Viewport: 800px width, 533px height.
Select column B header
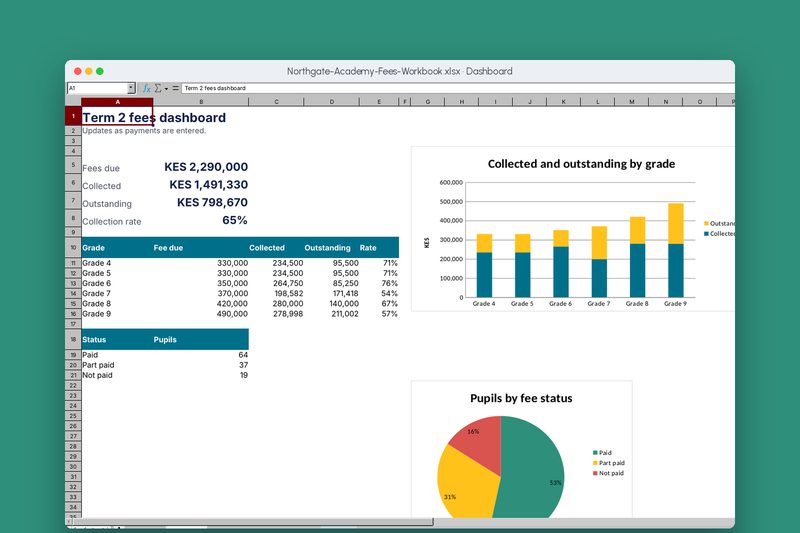(x=201, y=102)
